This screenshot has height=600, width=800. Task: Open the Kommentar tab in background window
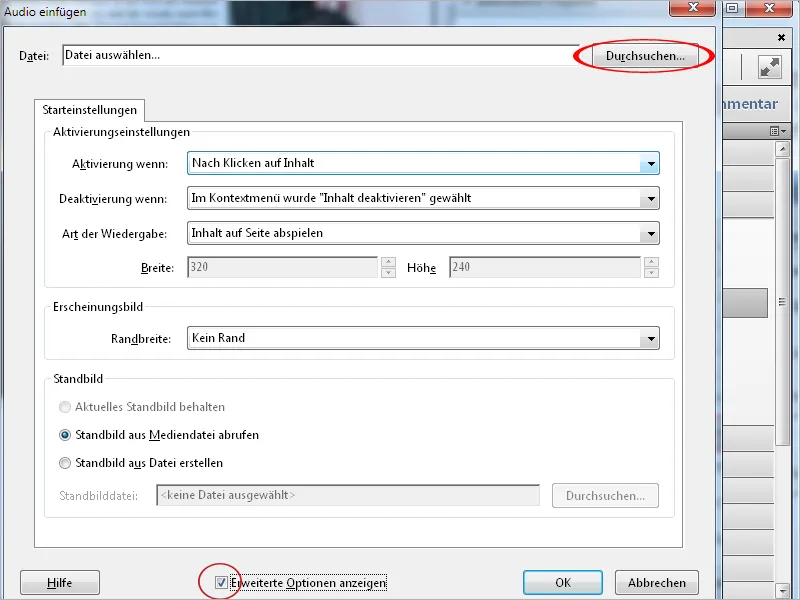[x=751, y=104]
